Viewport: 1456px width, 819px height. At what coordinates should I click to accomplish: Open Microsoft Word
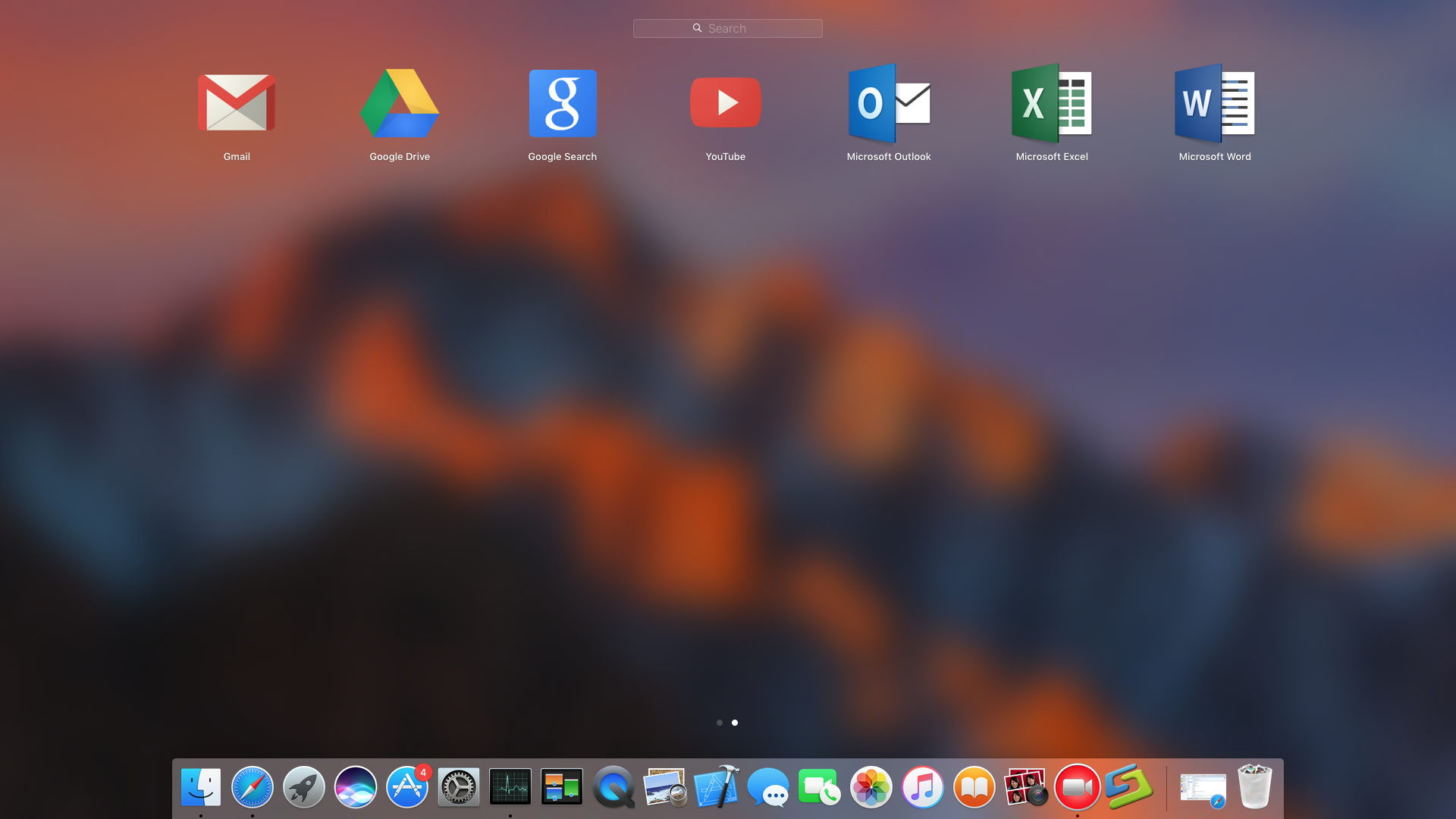1214,103
